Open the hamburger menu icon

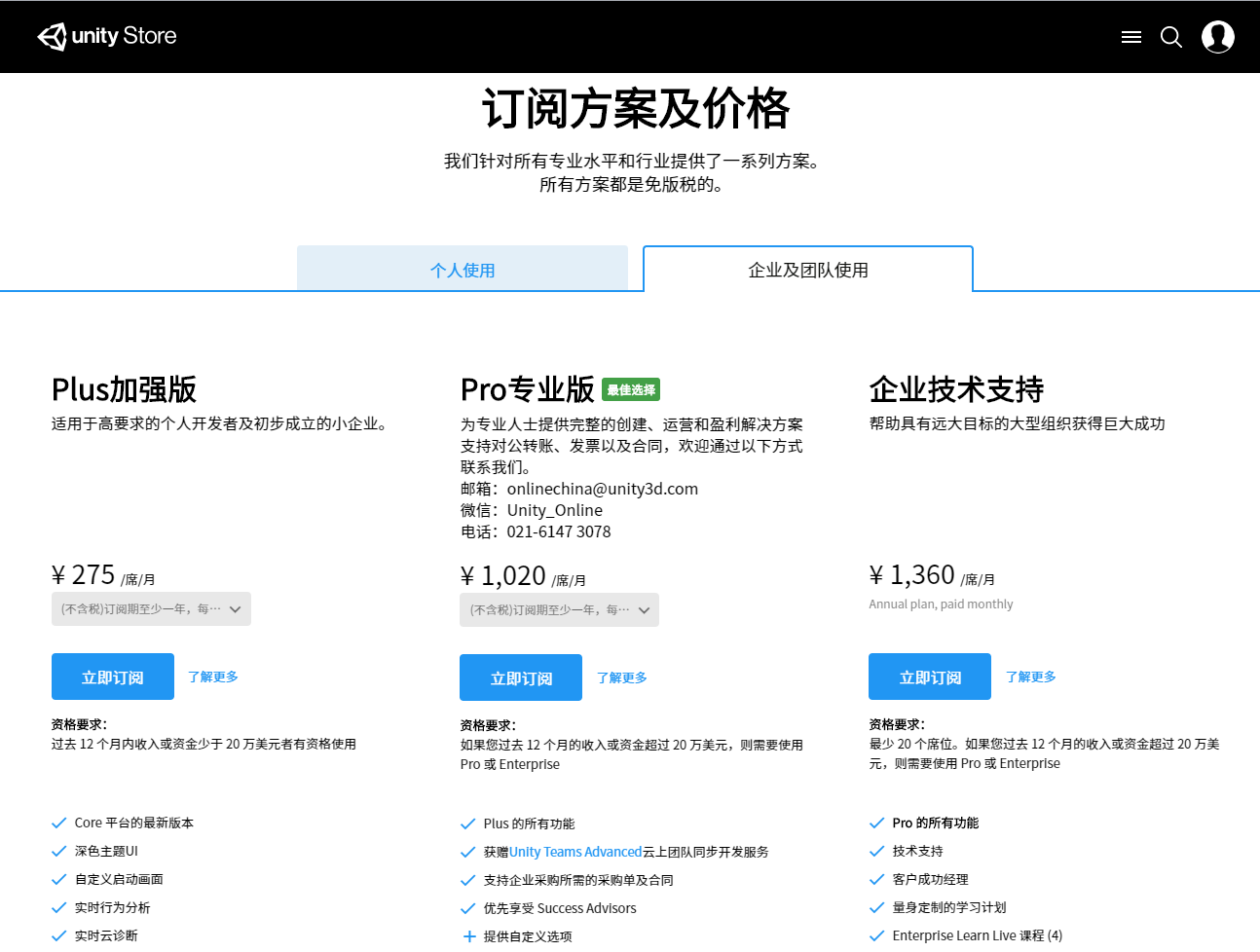tap(1131, 37)
